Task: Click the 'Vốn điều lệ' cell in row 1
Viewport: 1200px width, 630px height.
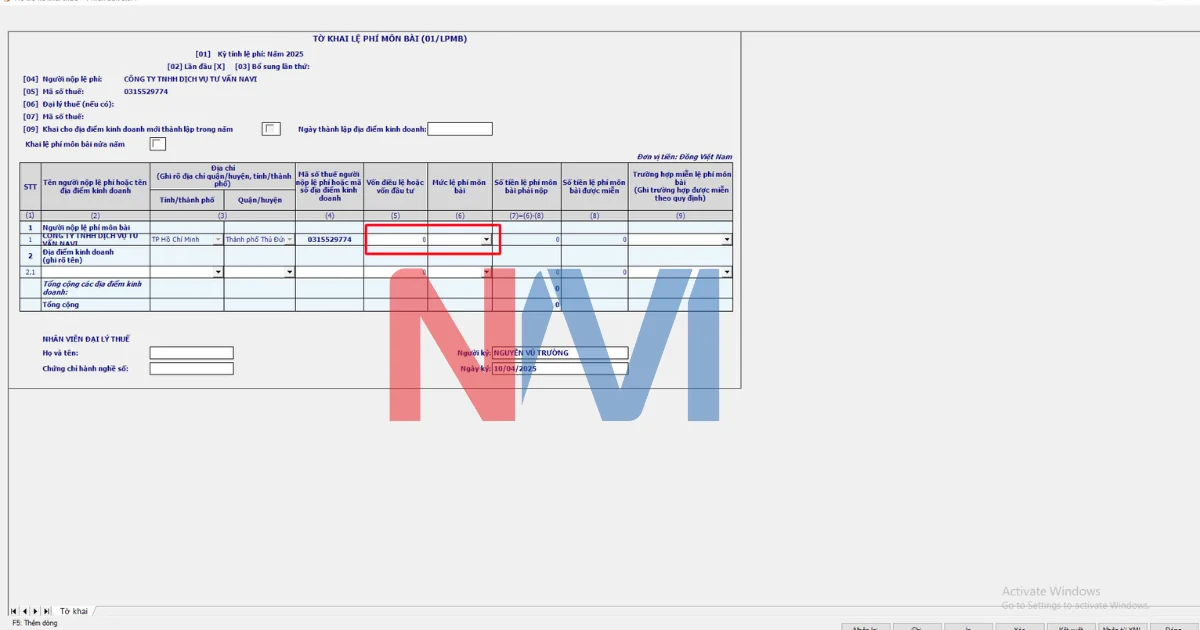Action: (397, 240)
